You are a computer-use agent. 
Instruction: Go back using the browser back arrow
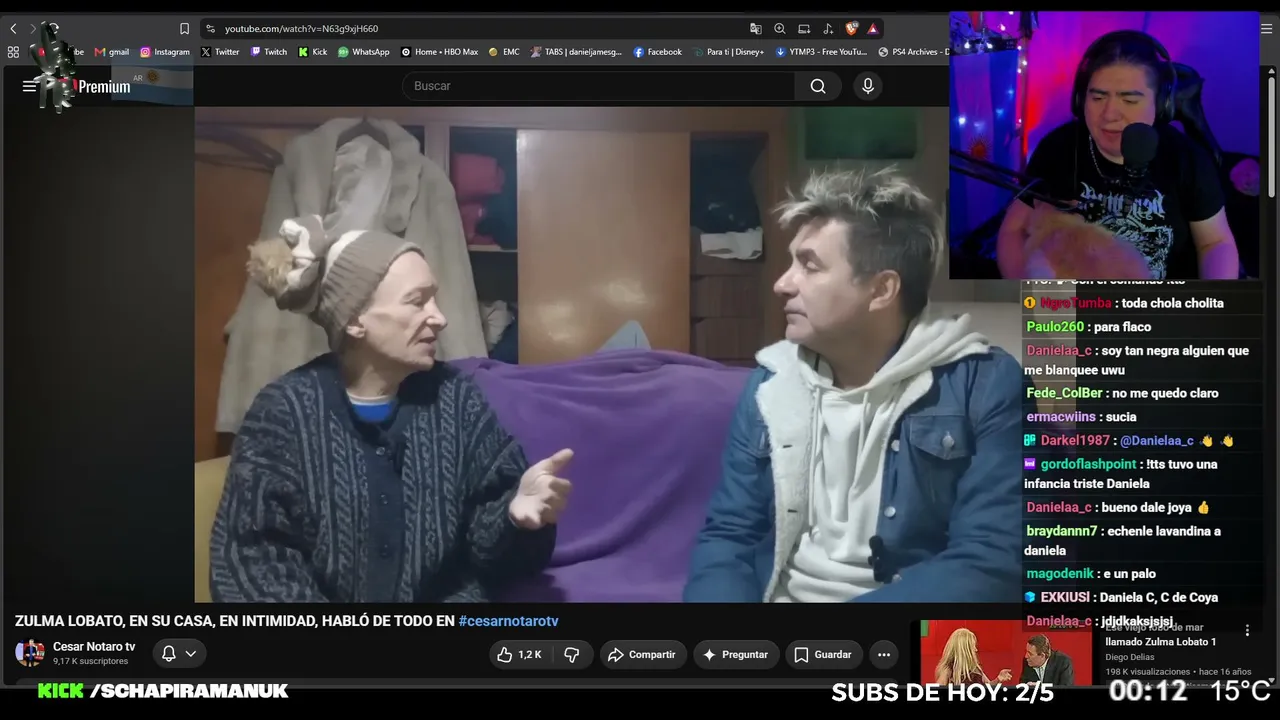pyautogui.click(x=13, y=29)
